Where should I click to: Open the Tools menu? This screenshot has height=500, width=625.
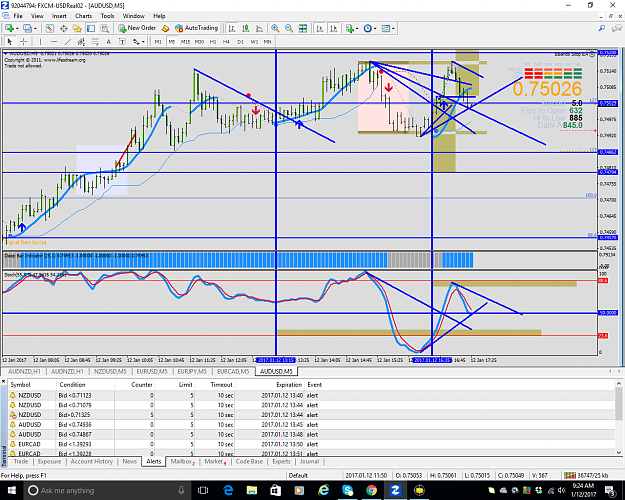[x=107, y=16]
